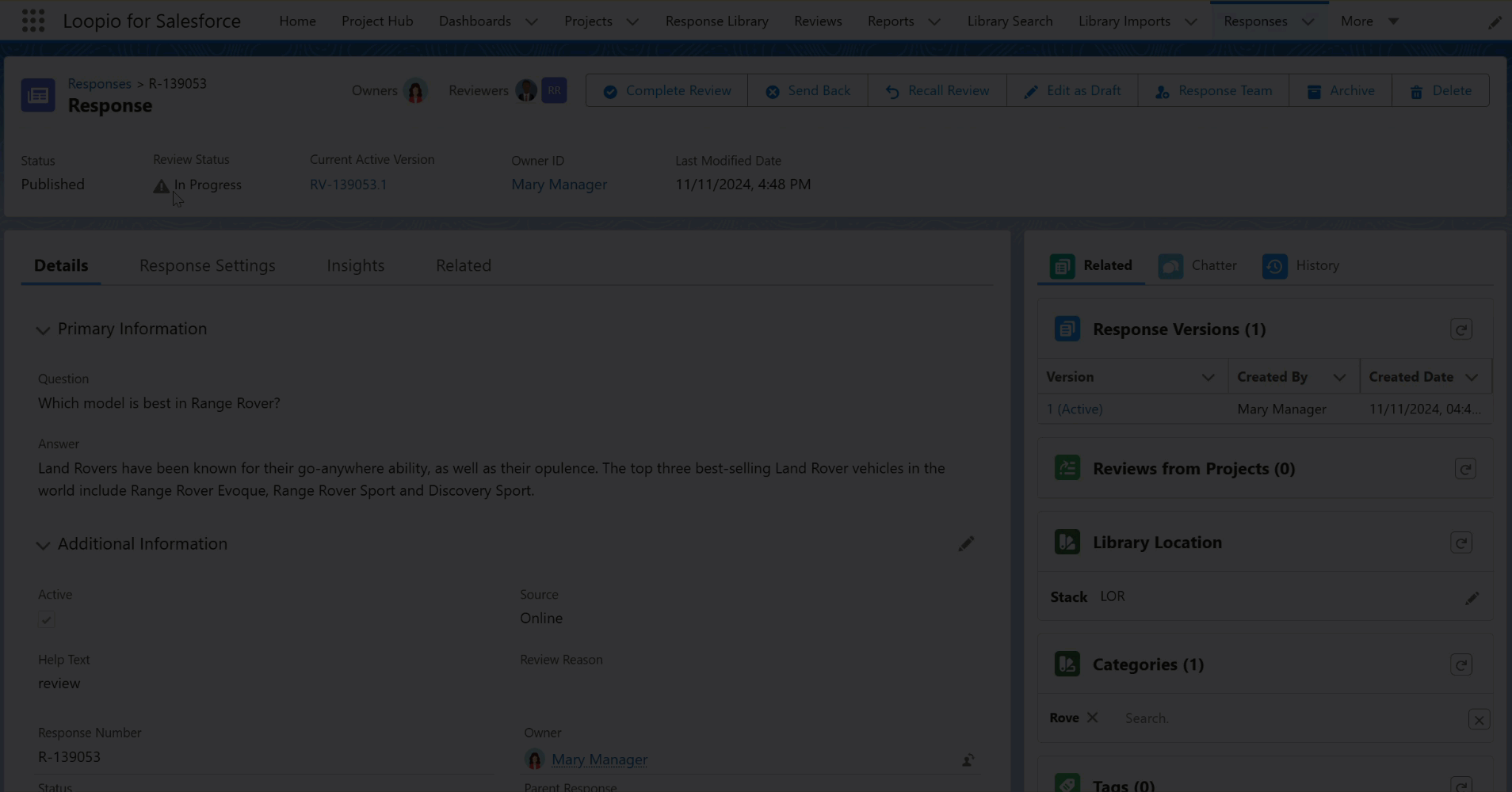Switch to the Related tab beside Insights

click(464, 265)
